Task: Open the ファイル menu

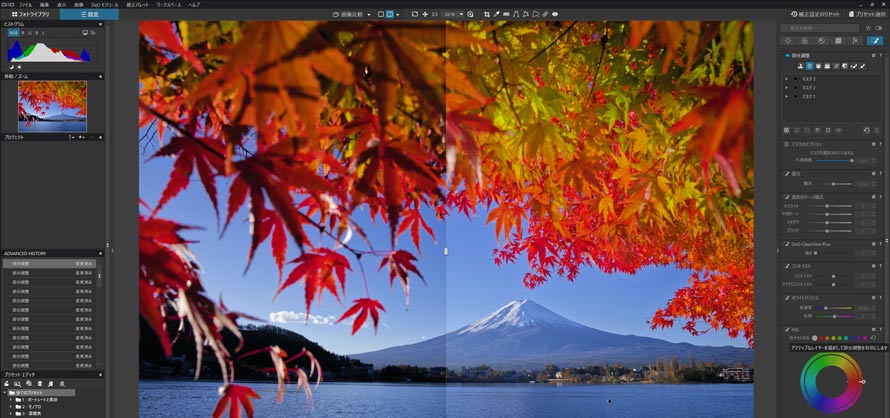Action: tap(26, 4)
